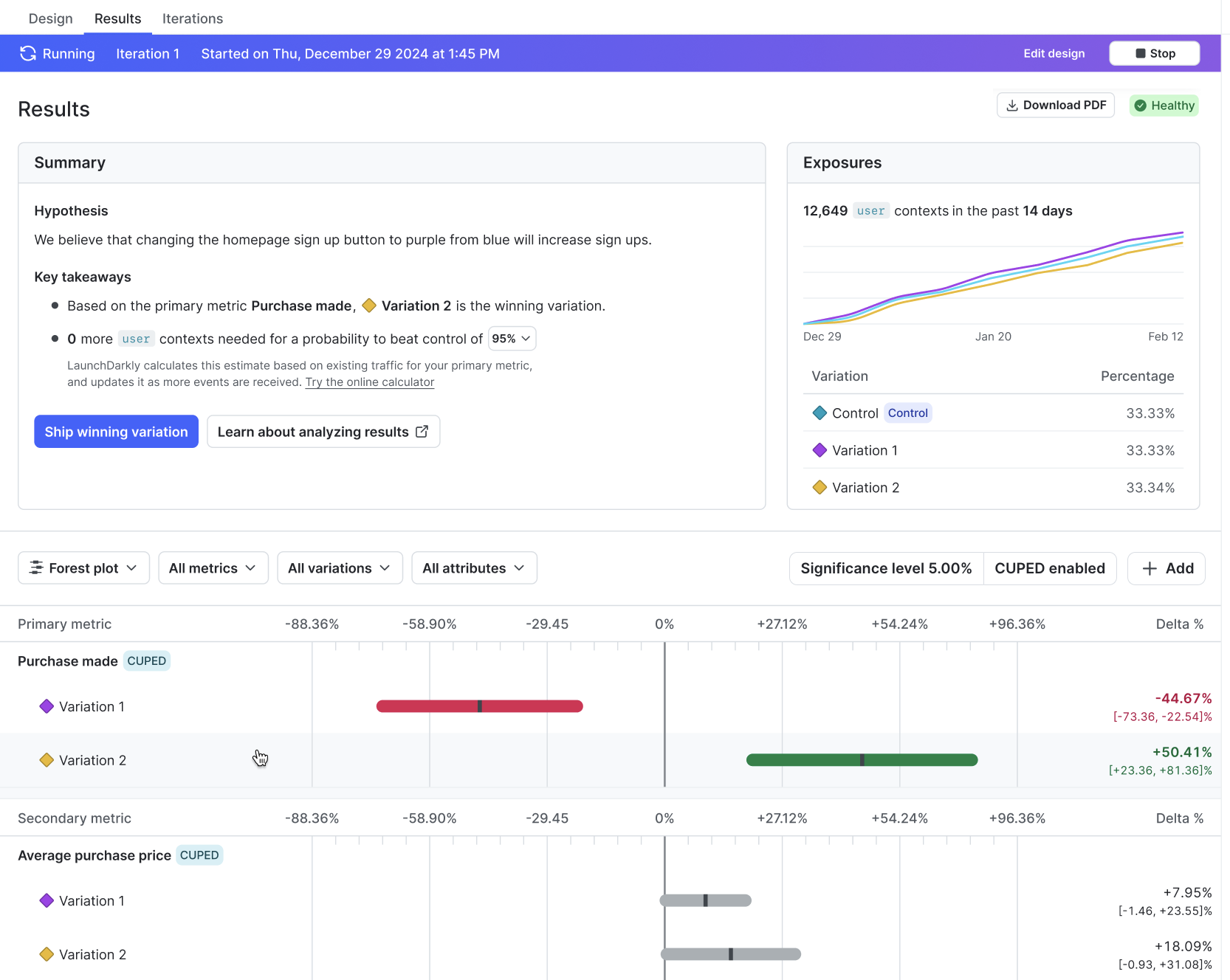This screenshot has width=1230, height=980.
Task: Stop the running experiment
Action: (x=1154, y=53)
